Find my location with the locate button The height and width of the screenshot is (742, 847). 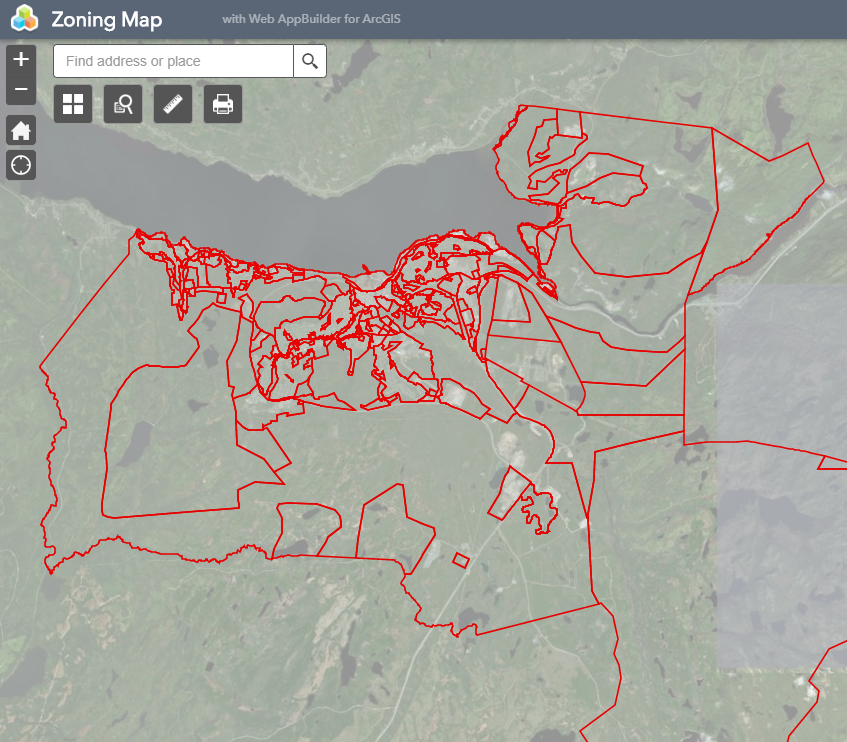pyautogui.click(x=21, y=165)
